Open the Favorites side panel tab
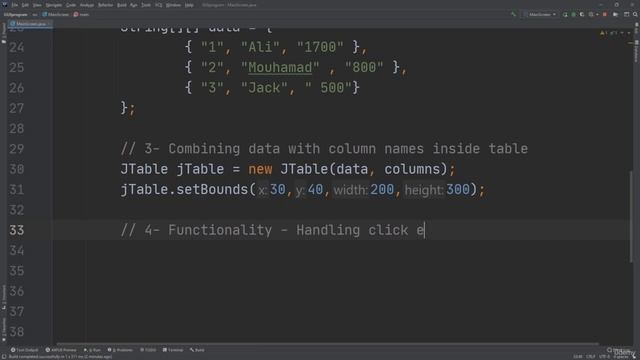Viewport: 640px width, 360px height. (4, 329)
